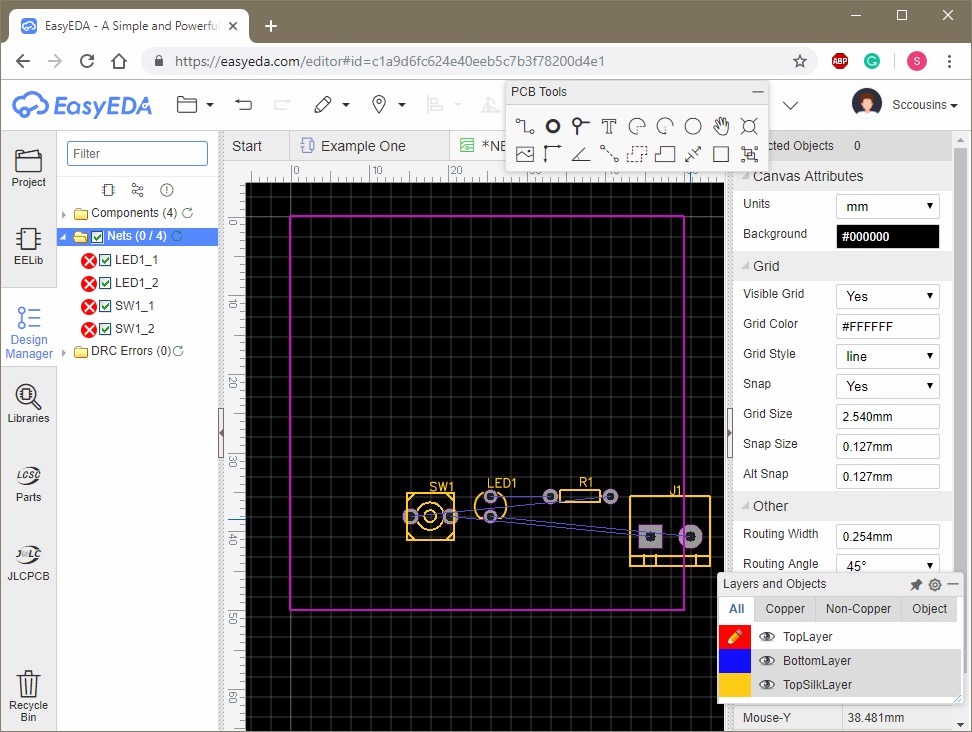Activate the Measure dimension tool
This screenshot has width=972, height=732.
(693, 154)
